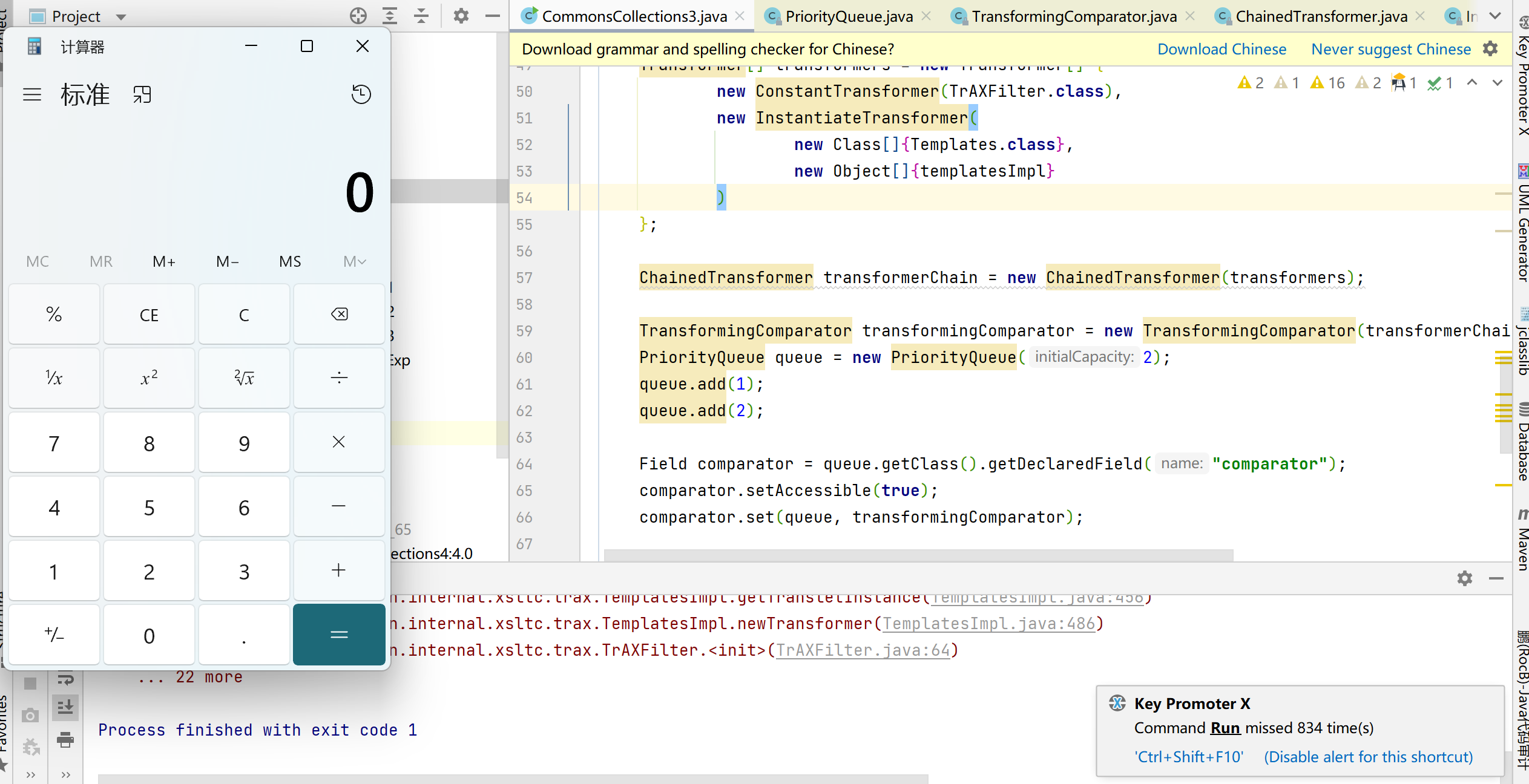Image resolution: width=1529 pixels, height=784 pixels.
Task: Click calculator digit 0
Action: click(x=149, y=635)
